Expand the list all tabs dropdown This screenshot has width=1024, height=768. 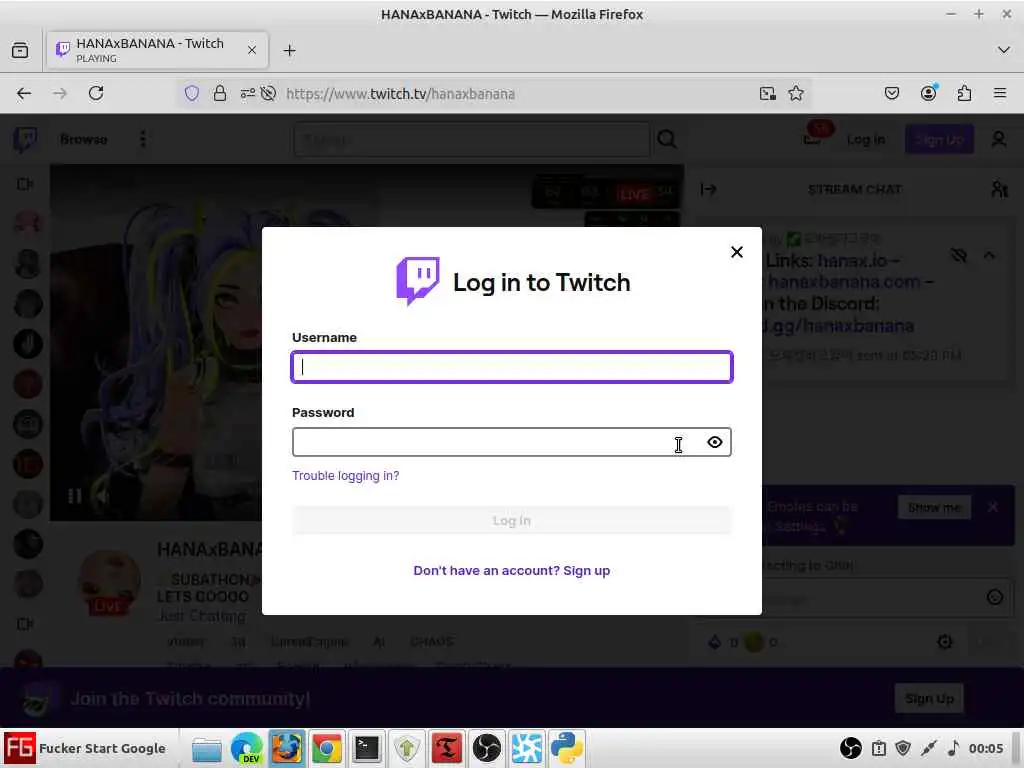click(x=1004, y=50)
